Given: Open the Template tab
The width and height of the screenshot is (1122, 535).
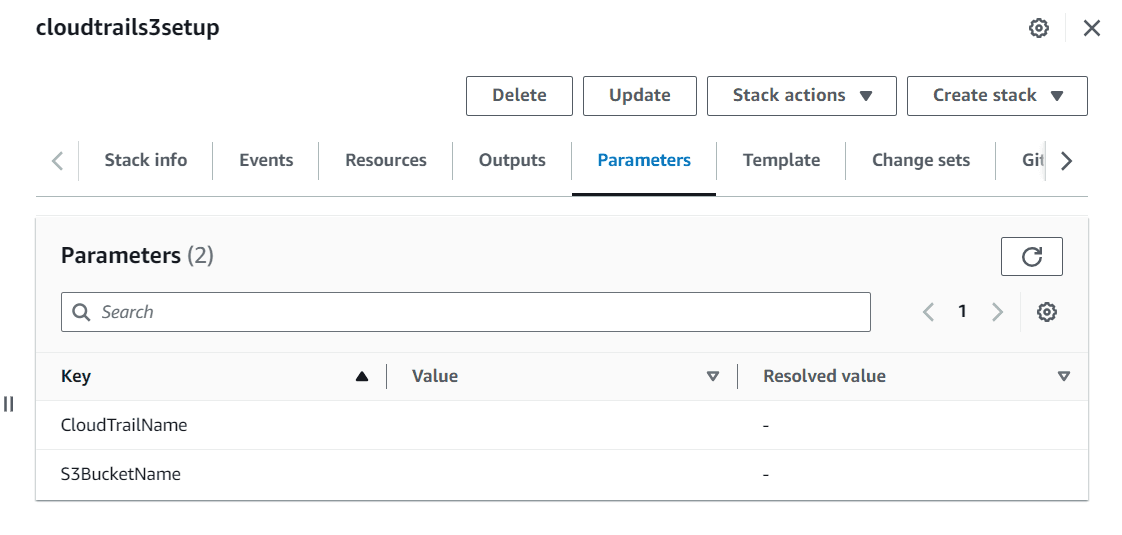Looking at the screenshot, I should point(781,160).
